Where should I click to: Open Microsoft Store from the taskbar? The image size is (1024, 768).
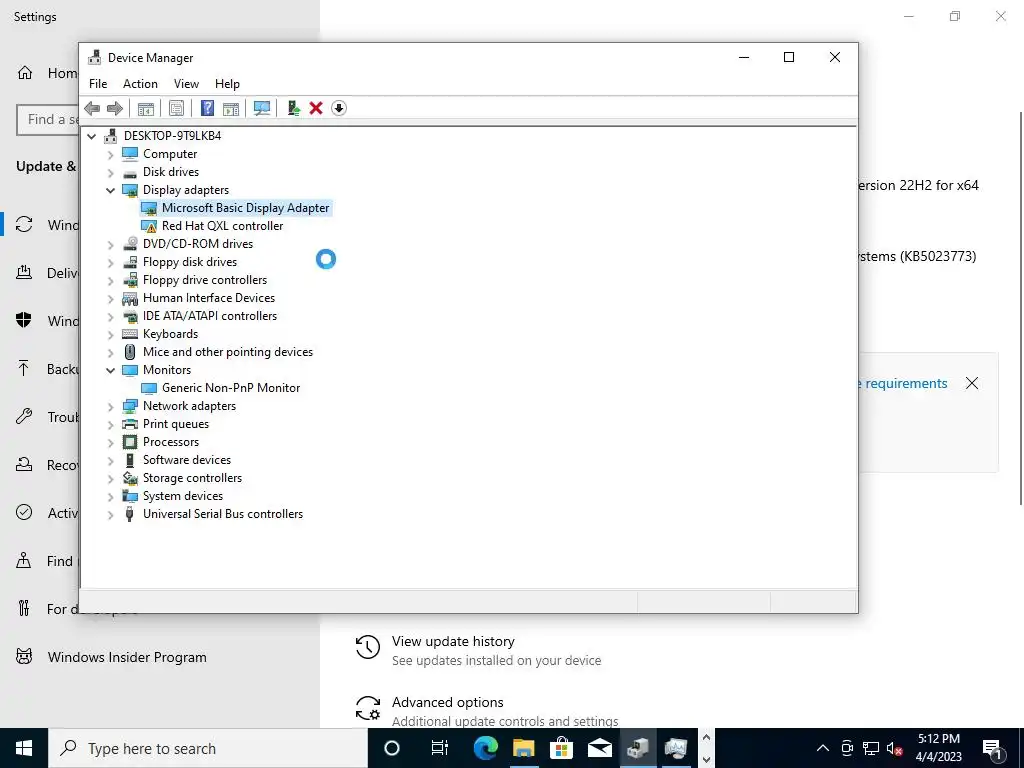[561, 748]
